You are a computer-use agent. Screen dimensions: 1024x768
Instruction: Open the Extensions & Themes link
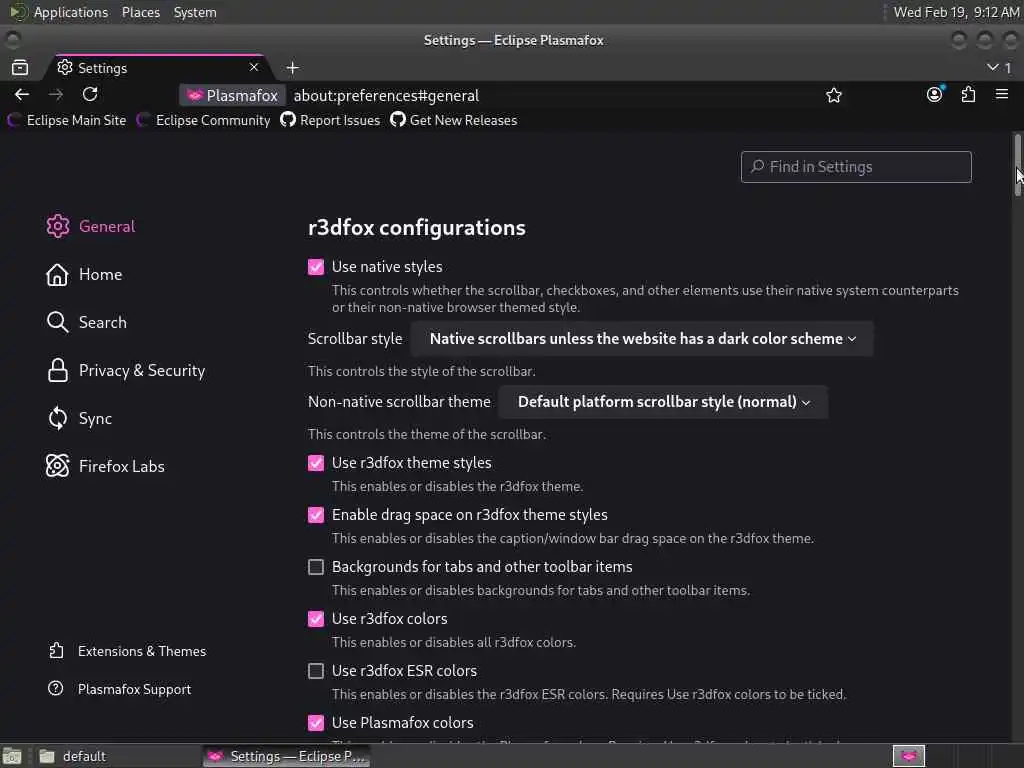tap(141, 651)
